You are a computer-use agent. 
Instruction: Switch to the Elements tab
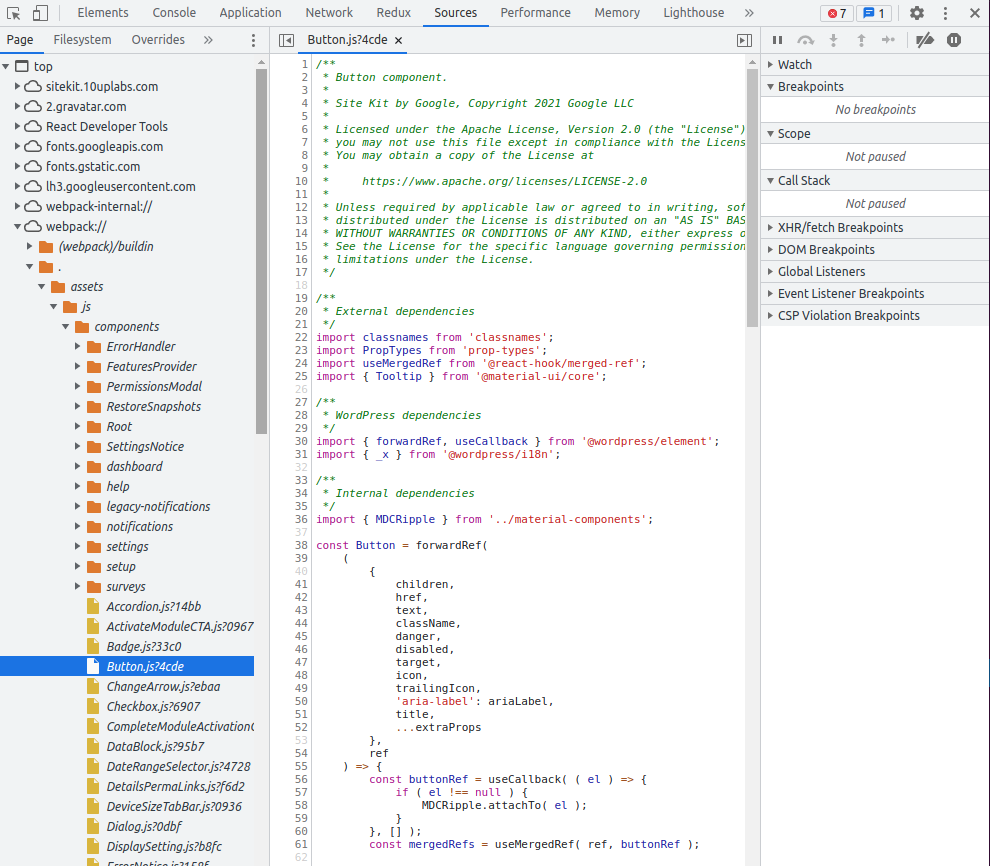[x=103, y=13]
